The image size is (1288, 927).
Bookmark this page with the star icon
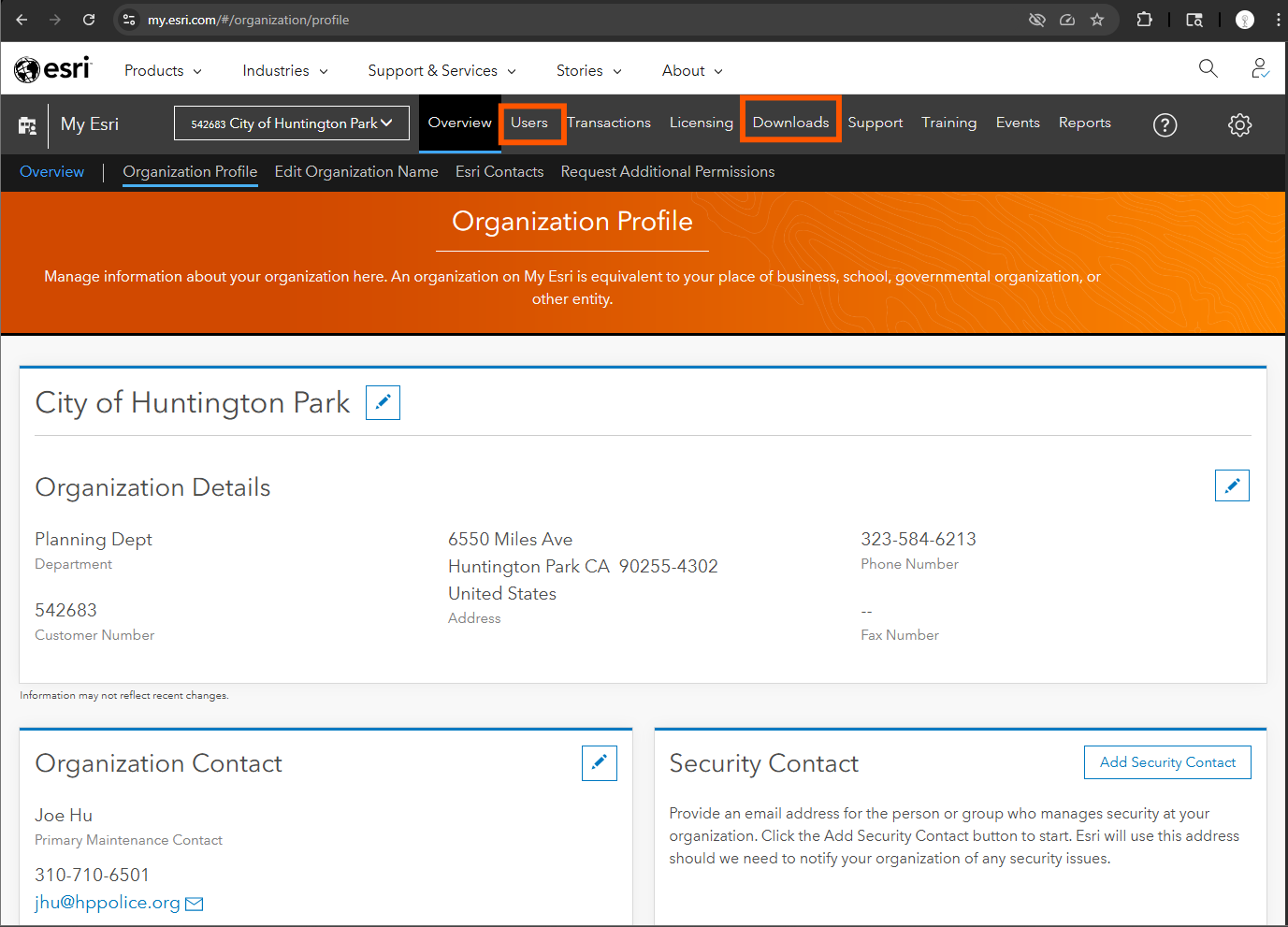1097,20
